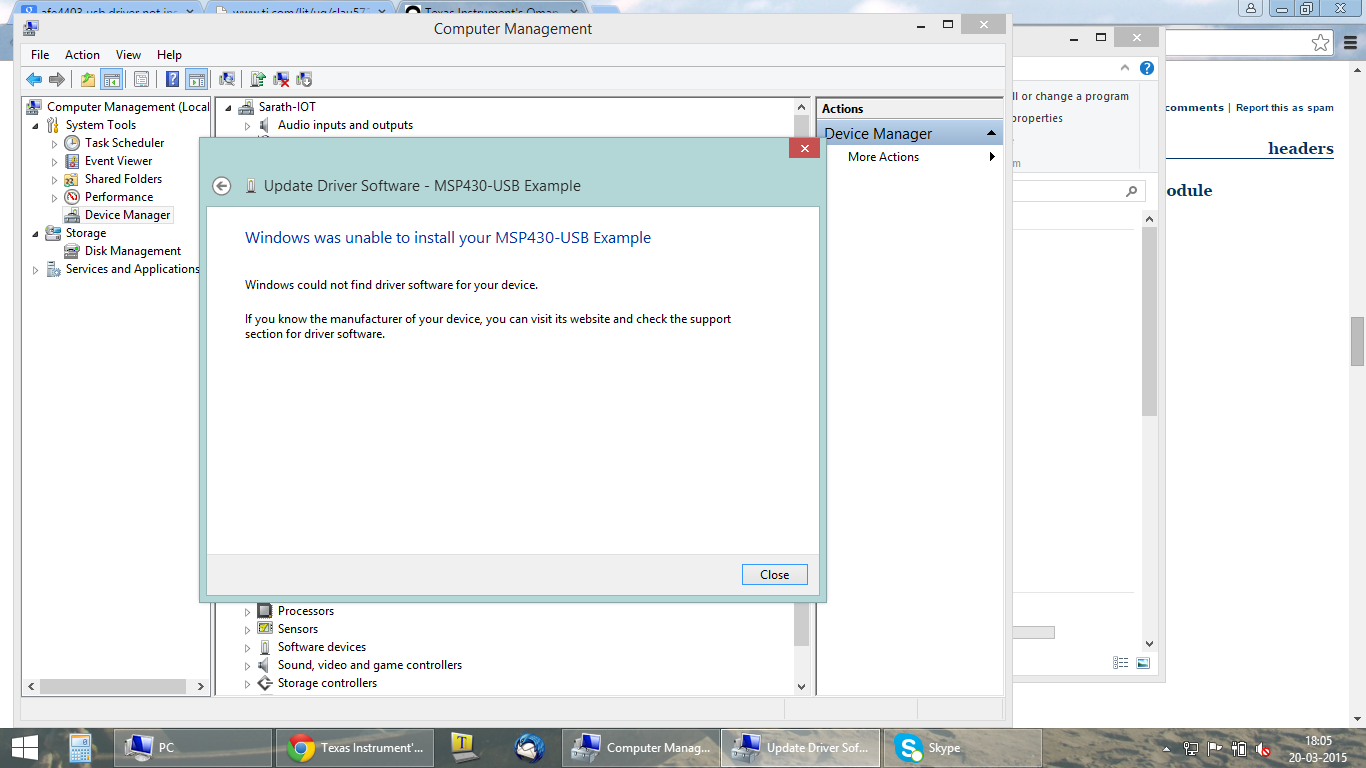Image resolution: width=1366 pixels, height=768 pixels.
Task: Click list view icon at bottom of browser panel
Action: pyautogui.click(x=1120, y=663)
